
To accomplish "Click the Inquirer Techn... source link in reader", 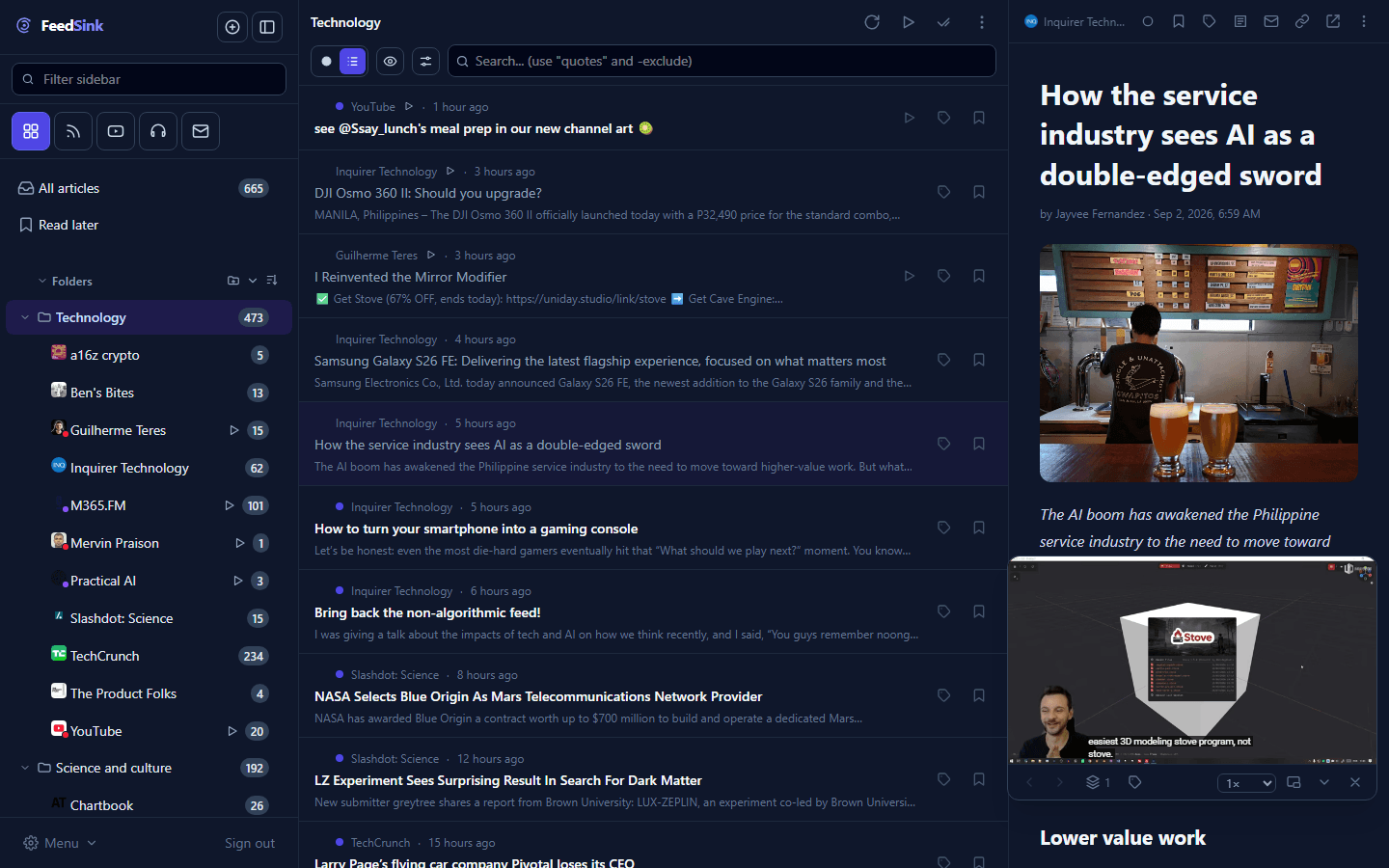I will [x=1075, y=21].
